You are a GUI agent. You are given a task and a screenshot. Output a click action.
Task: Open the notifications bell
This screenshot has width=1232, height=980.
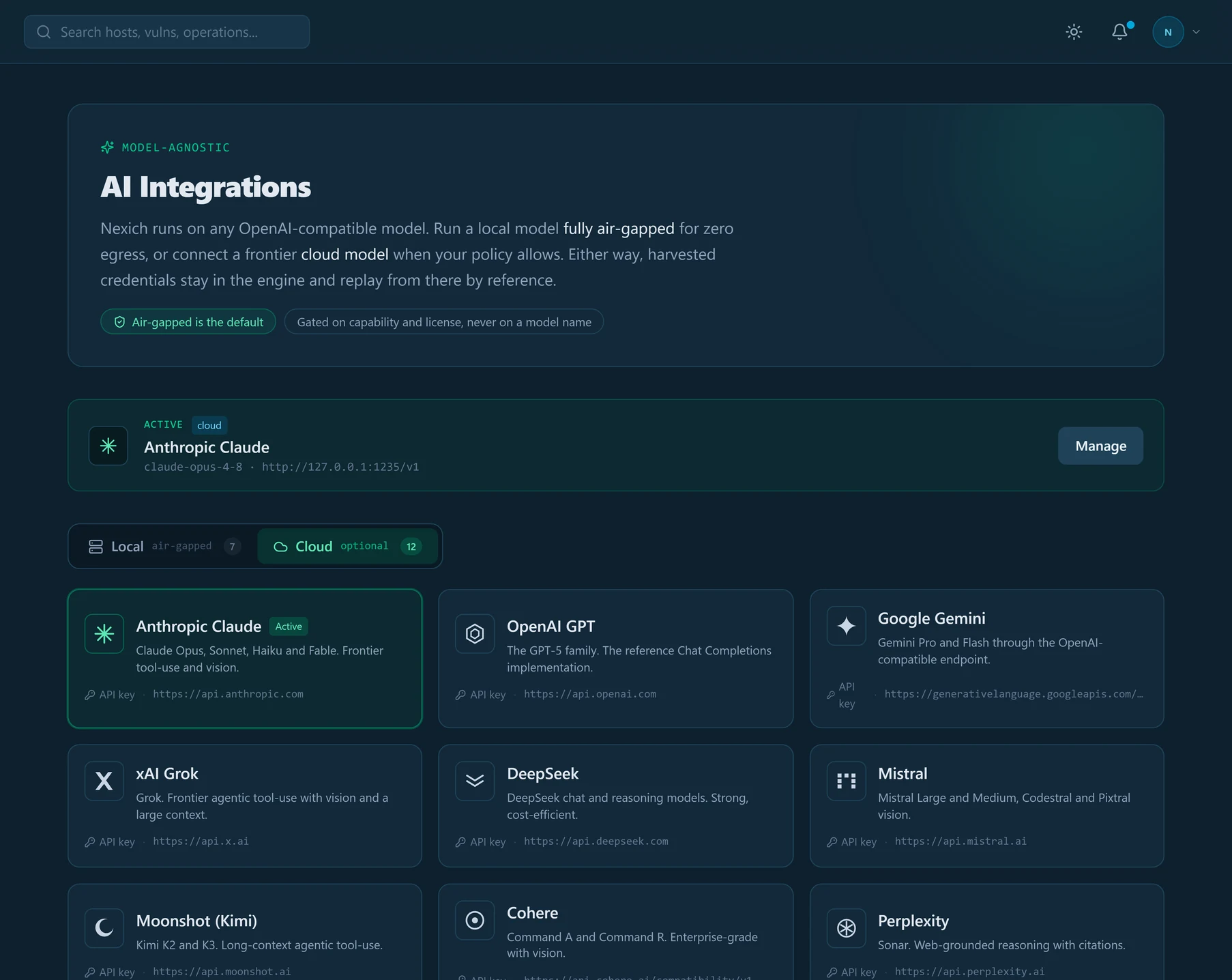1119,32
